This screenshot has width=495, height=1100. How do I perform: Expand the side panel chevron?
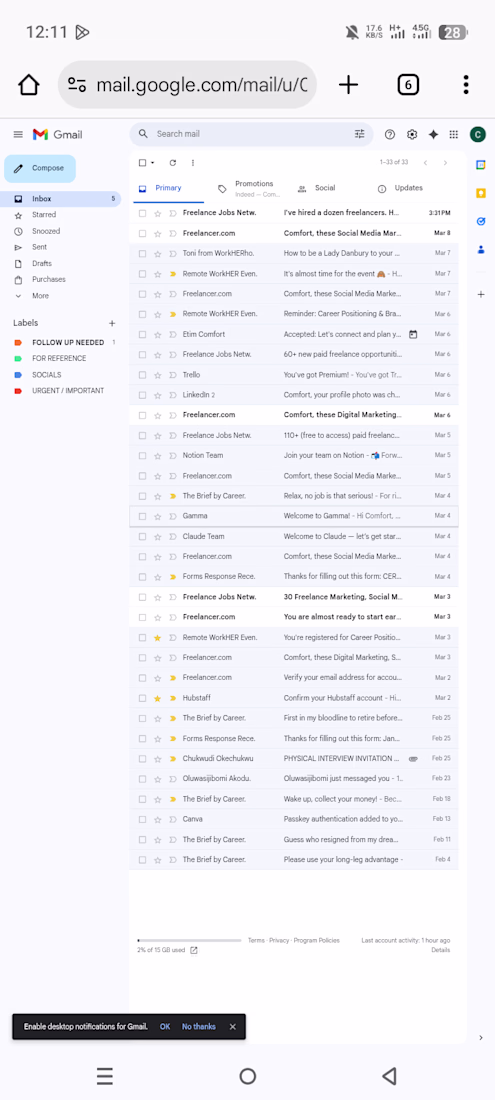click(x=481, y=1038)
